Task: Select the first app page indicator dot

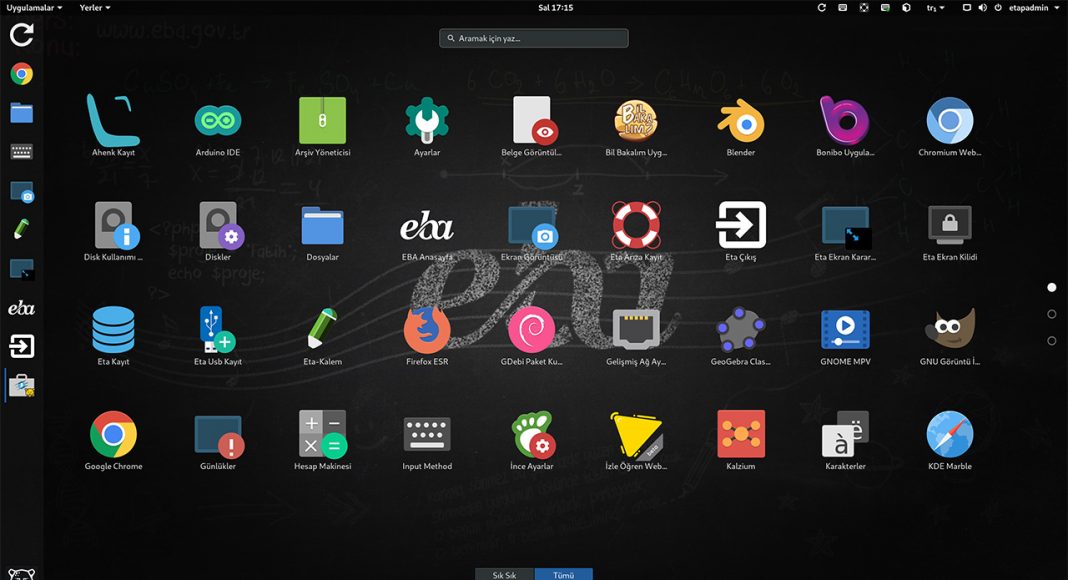Action: click(x=1052, y=287)
